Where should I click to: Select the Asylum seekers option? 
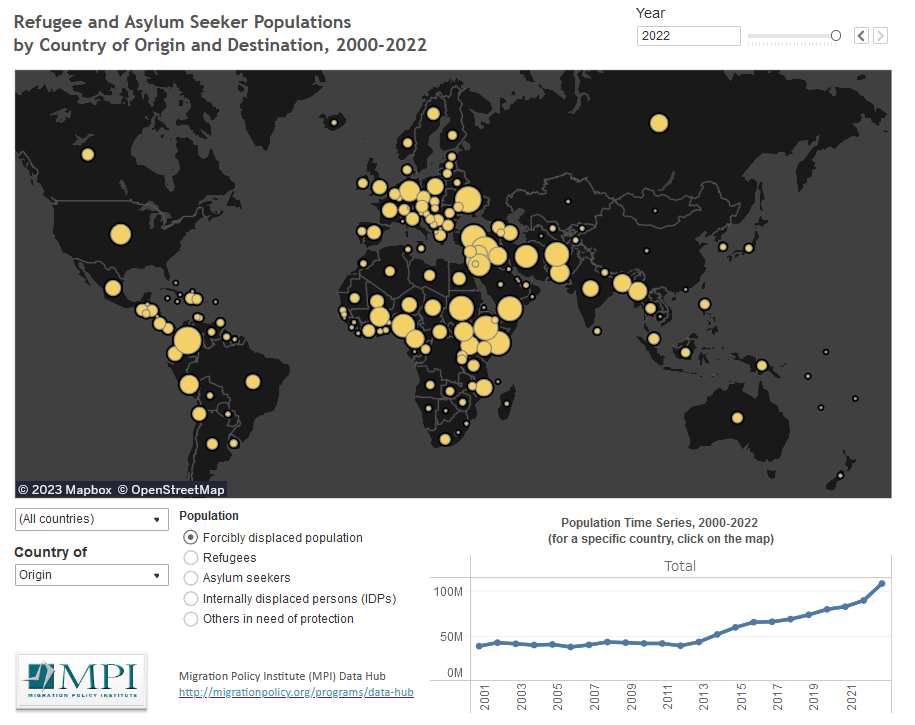190,578
